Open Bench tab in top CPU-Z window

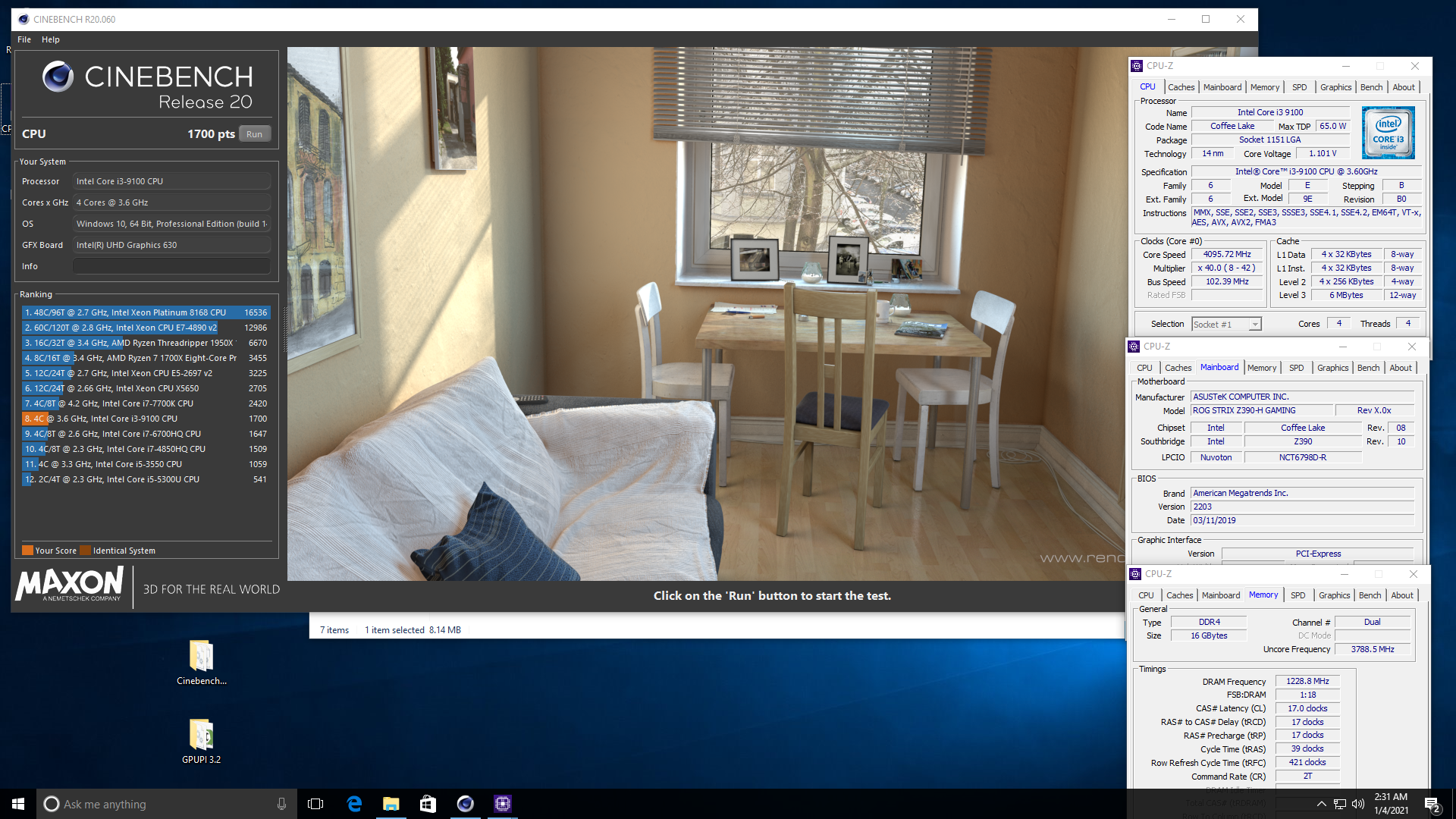[1371, 87]
